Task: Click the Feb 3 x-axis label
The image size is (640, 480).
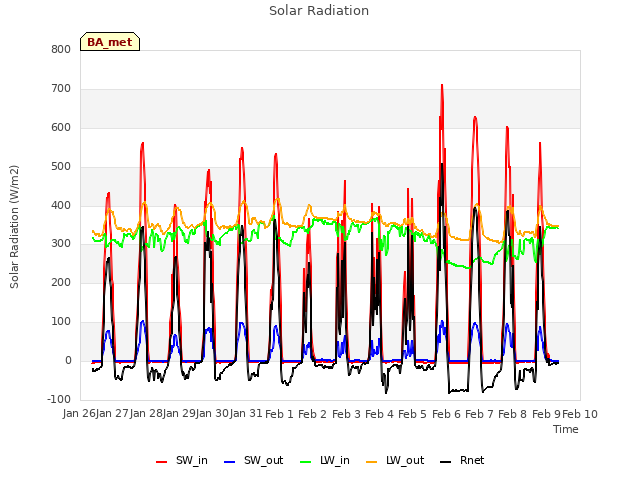Action: click(346, 414)
